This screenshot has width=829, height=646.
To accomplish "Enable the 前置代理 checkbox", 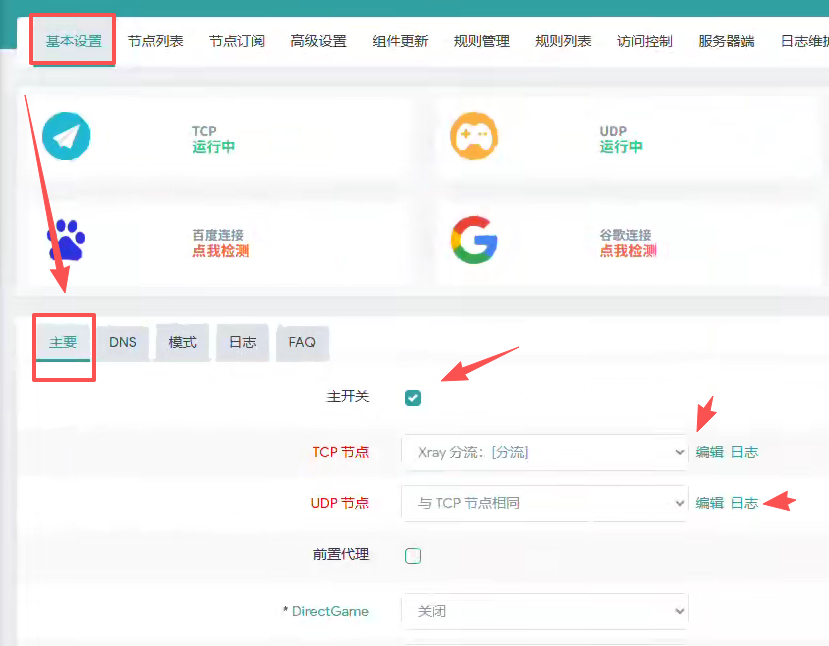I will tap(413, 556).
